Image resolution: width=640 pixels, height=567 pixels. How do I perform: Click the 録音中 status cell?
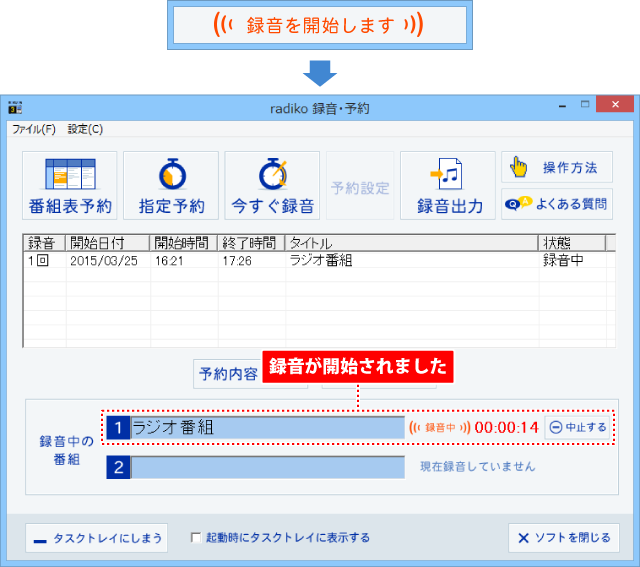click(563, 260)
